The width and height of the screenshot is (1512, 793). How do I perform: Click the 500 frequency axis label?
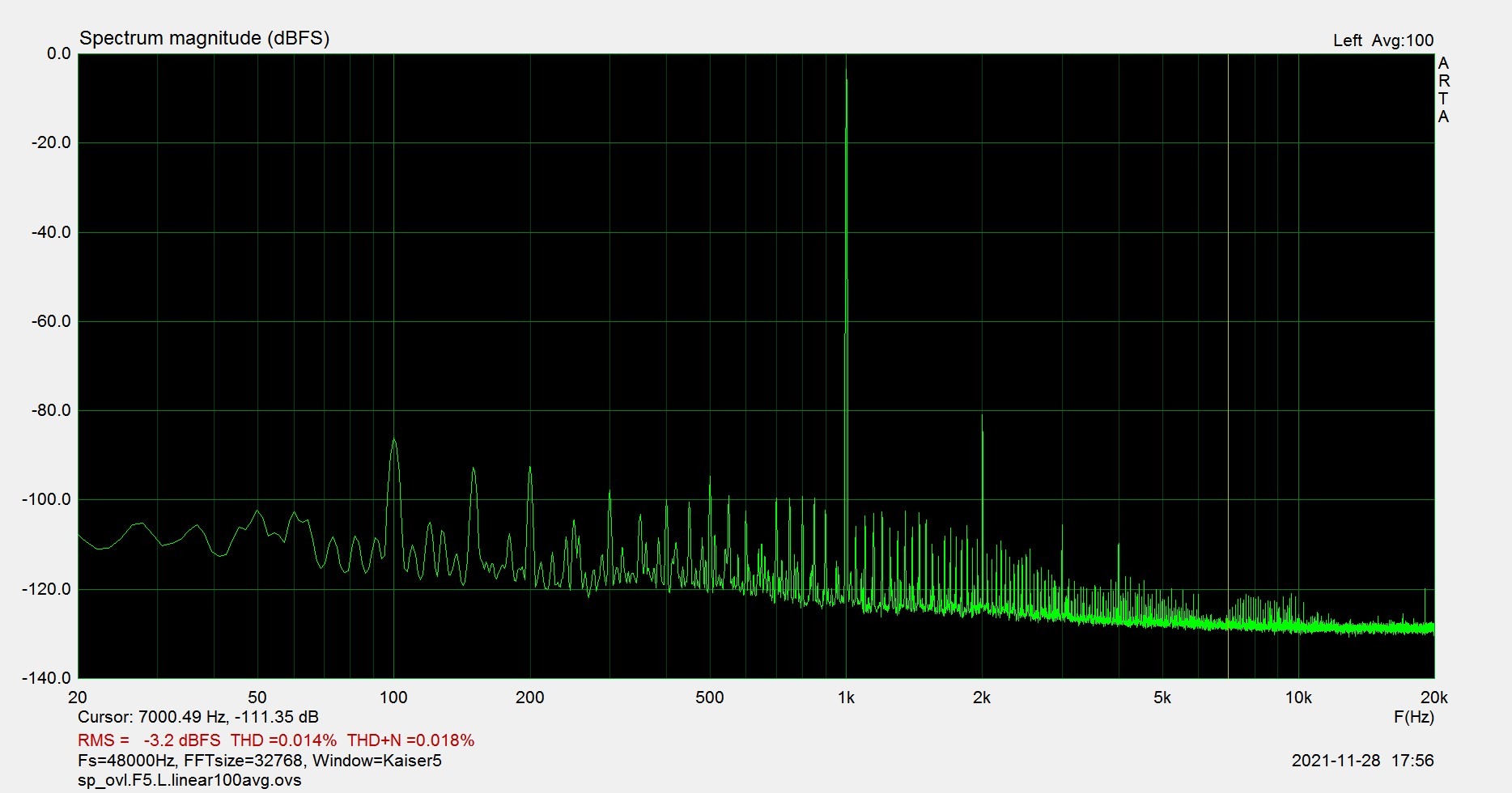pos(710,698)
